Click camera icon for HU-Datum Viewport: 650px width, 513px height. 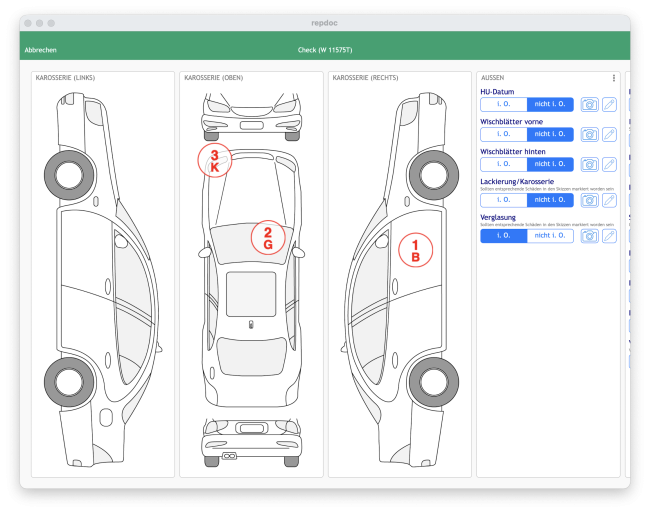click(590, 104)
